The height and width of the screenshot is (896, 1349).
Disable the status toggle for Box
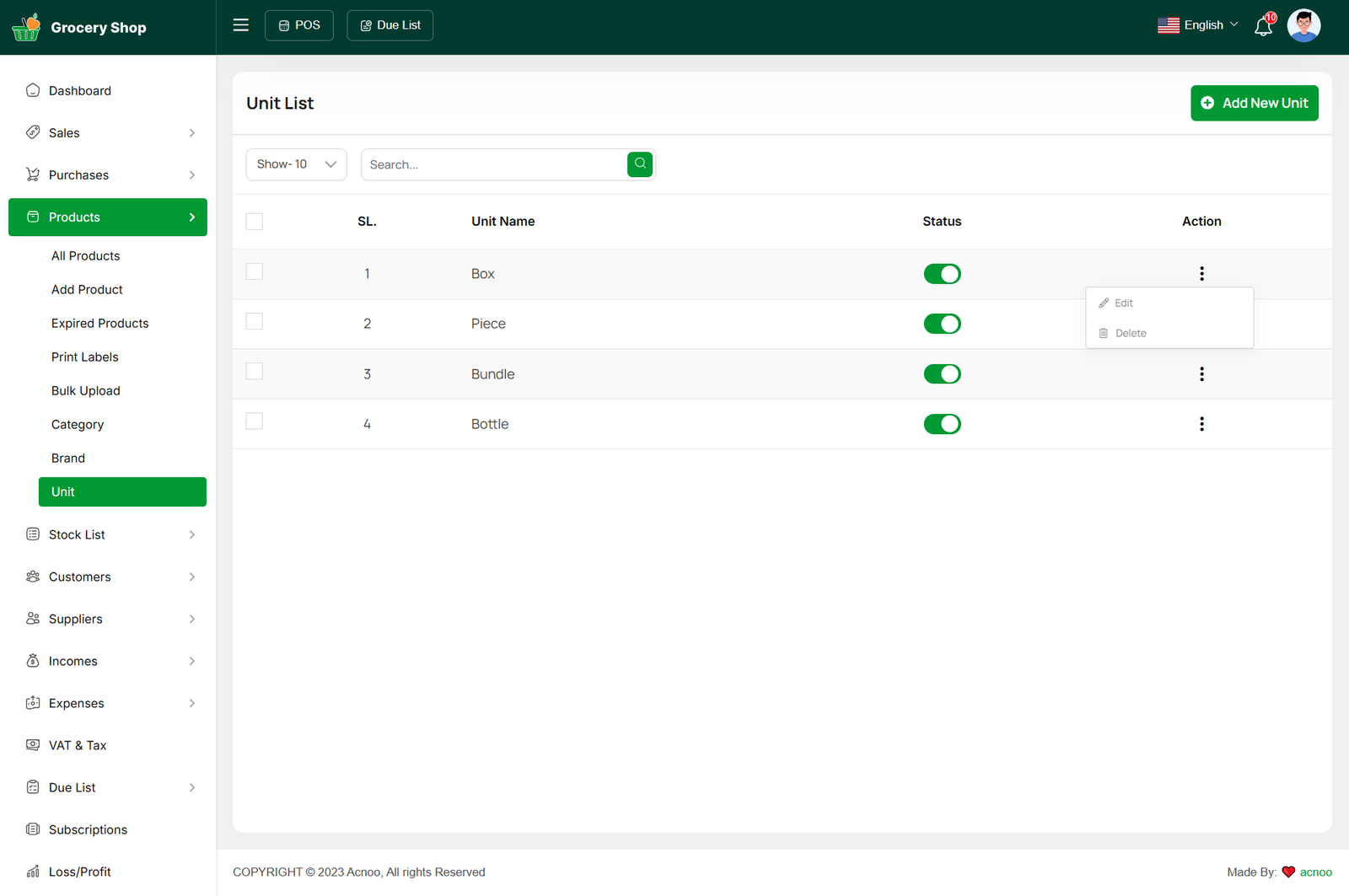[942, 274]
